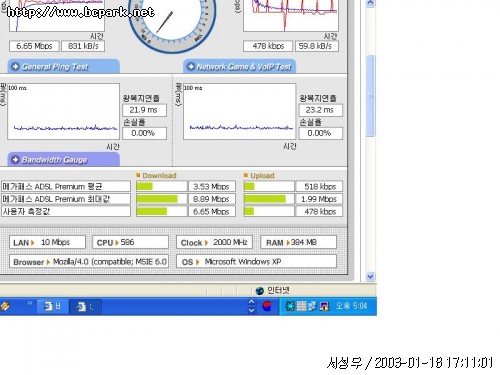This screenshot has width=500, height=375.
Task: Click the user-measured download bar
Action: (x=161, y=211)
